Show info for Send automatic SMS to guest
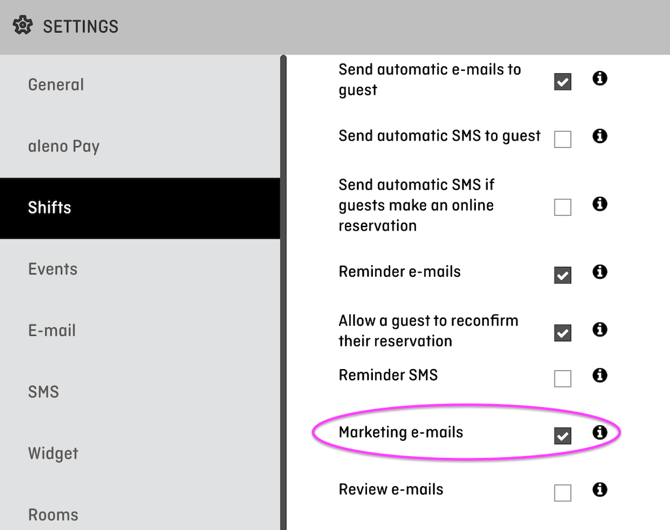Screen dimensions: 670x530 point(599,136)
